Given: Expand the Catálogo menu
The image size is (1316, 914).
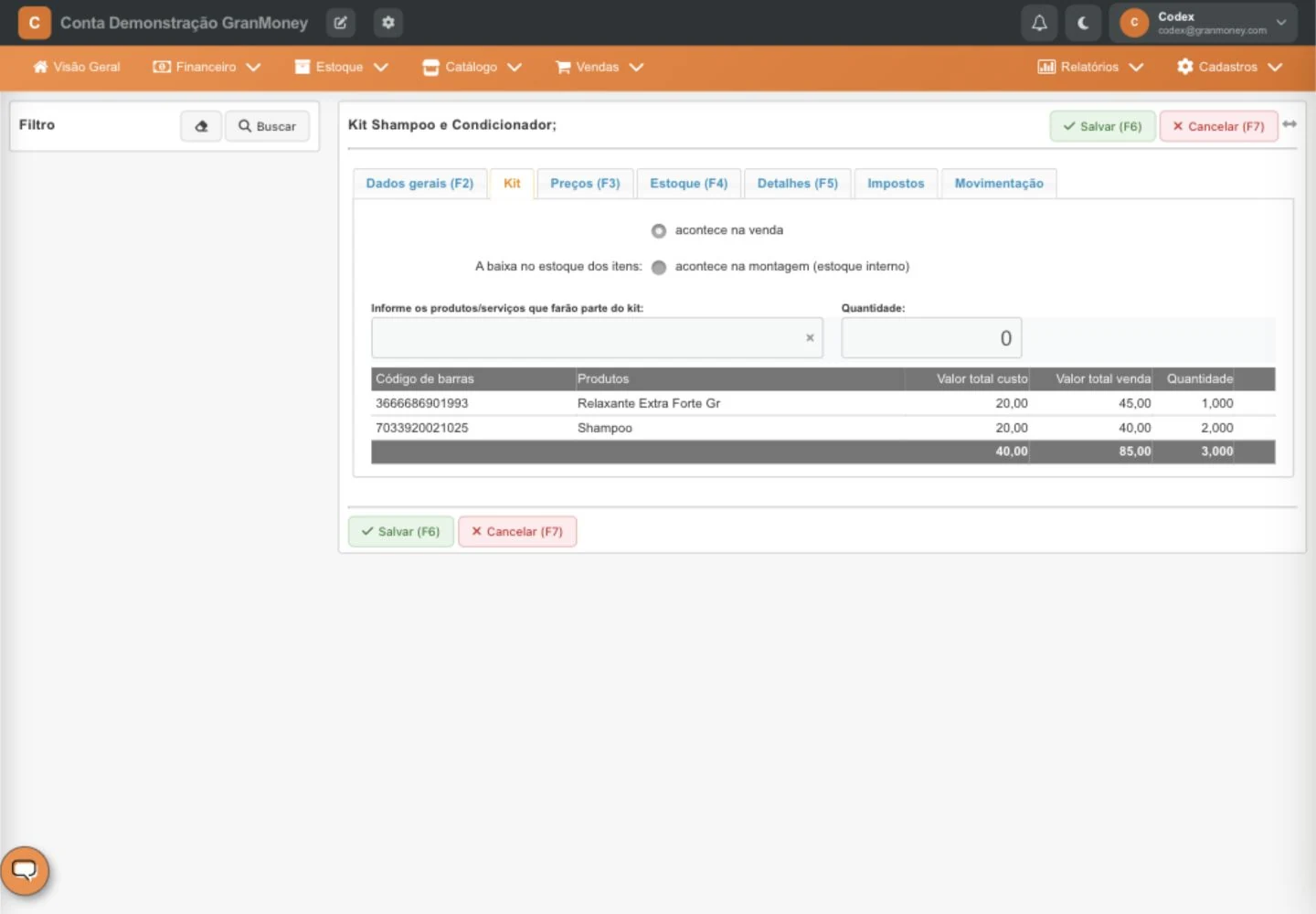Looking at the screenshot, I should click(x=472, y=67).
